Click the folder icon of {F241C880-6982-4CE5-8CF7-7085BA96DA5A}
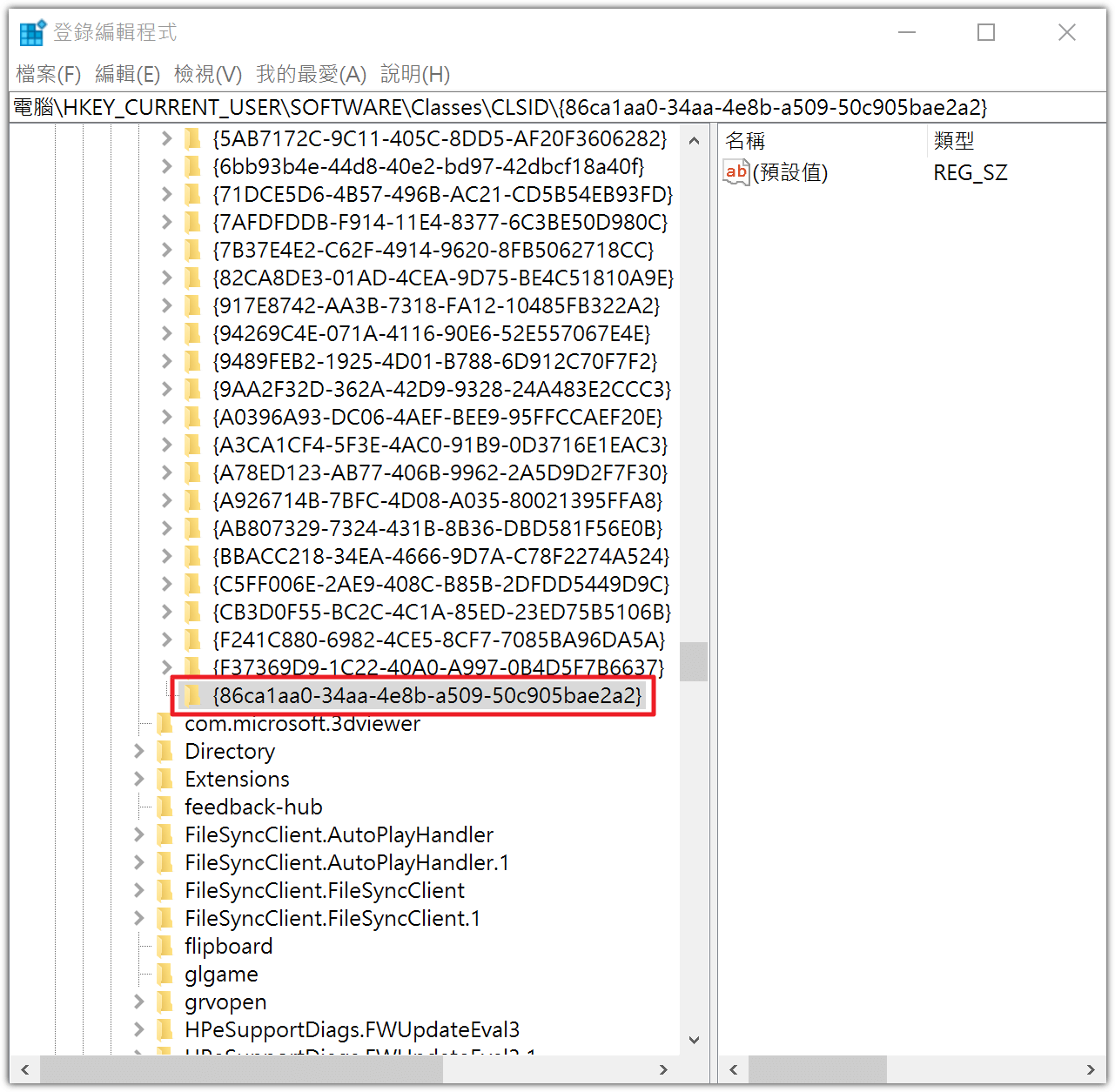This screenshot has width=1115, height=1092. click(x=192, y=640)
